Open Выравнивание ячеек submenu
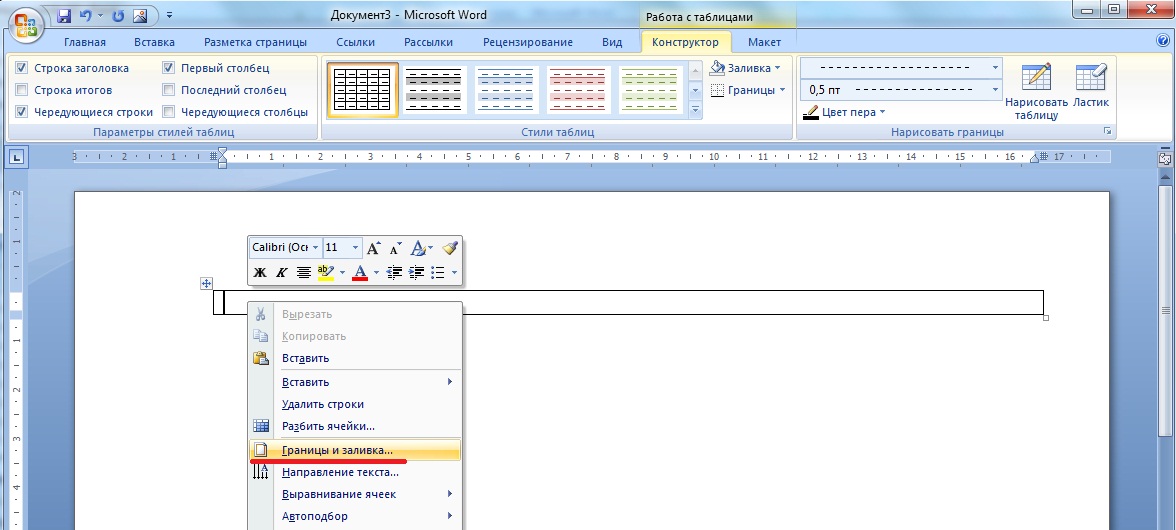This screenshot has height=530, width=1176. pos(354,494)
